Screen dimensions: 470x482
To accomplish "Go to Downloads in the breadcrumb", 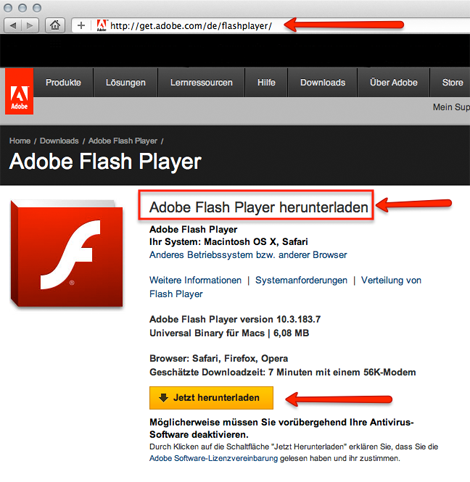I will click(59, 141).
